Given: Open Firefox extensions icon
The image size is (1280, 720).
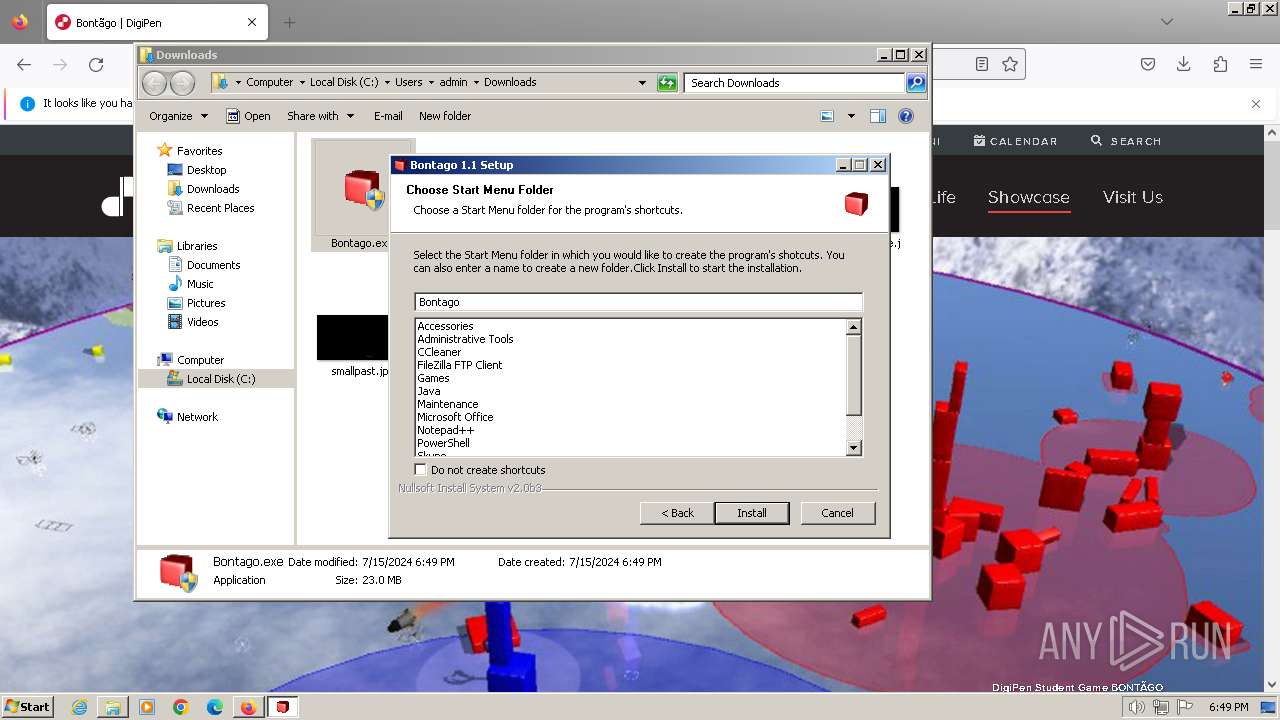Looking at the screenshot, I should [1220, 64].
